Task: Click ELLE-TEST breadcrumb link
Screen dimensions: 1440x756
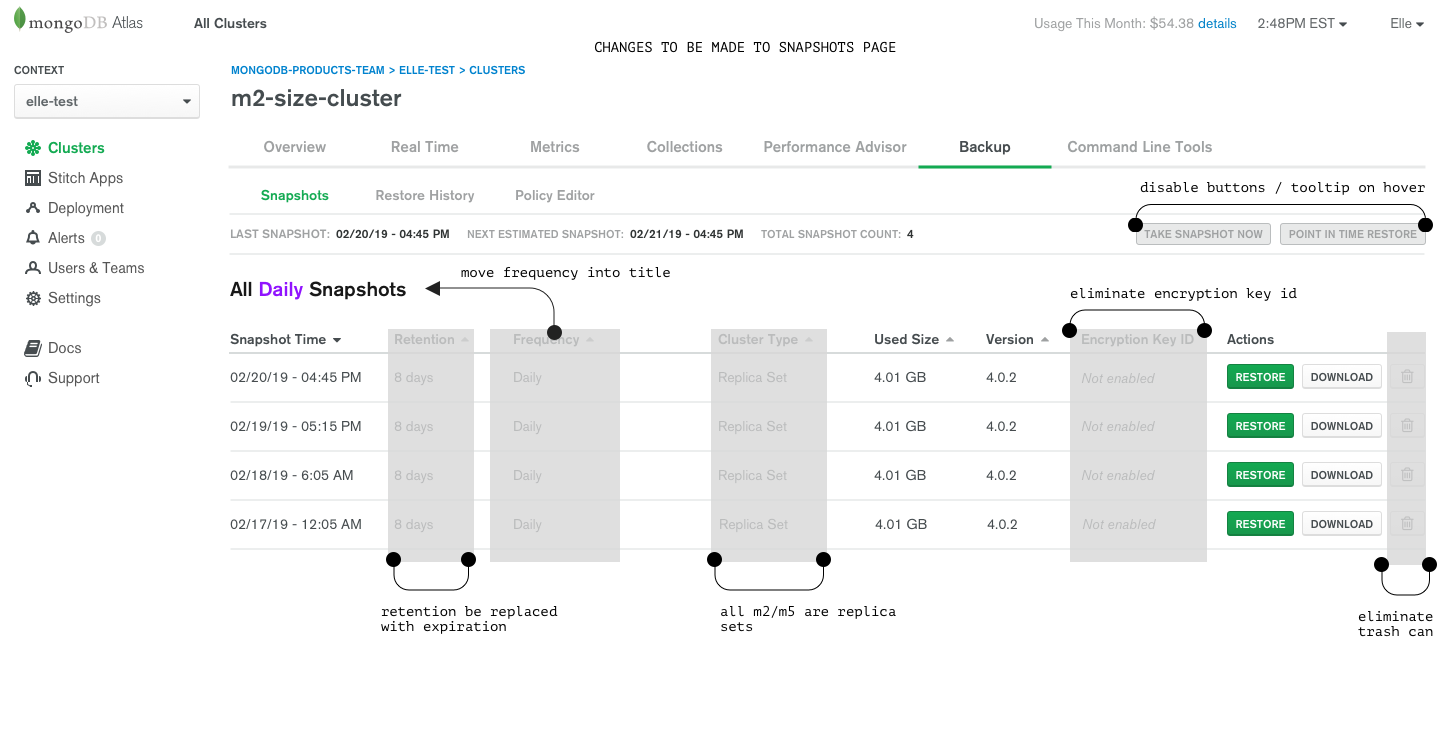Action: [427, 71]
